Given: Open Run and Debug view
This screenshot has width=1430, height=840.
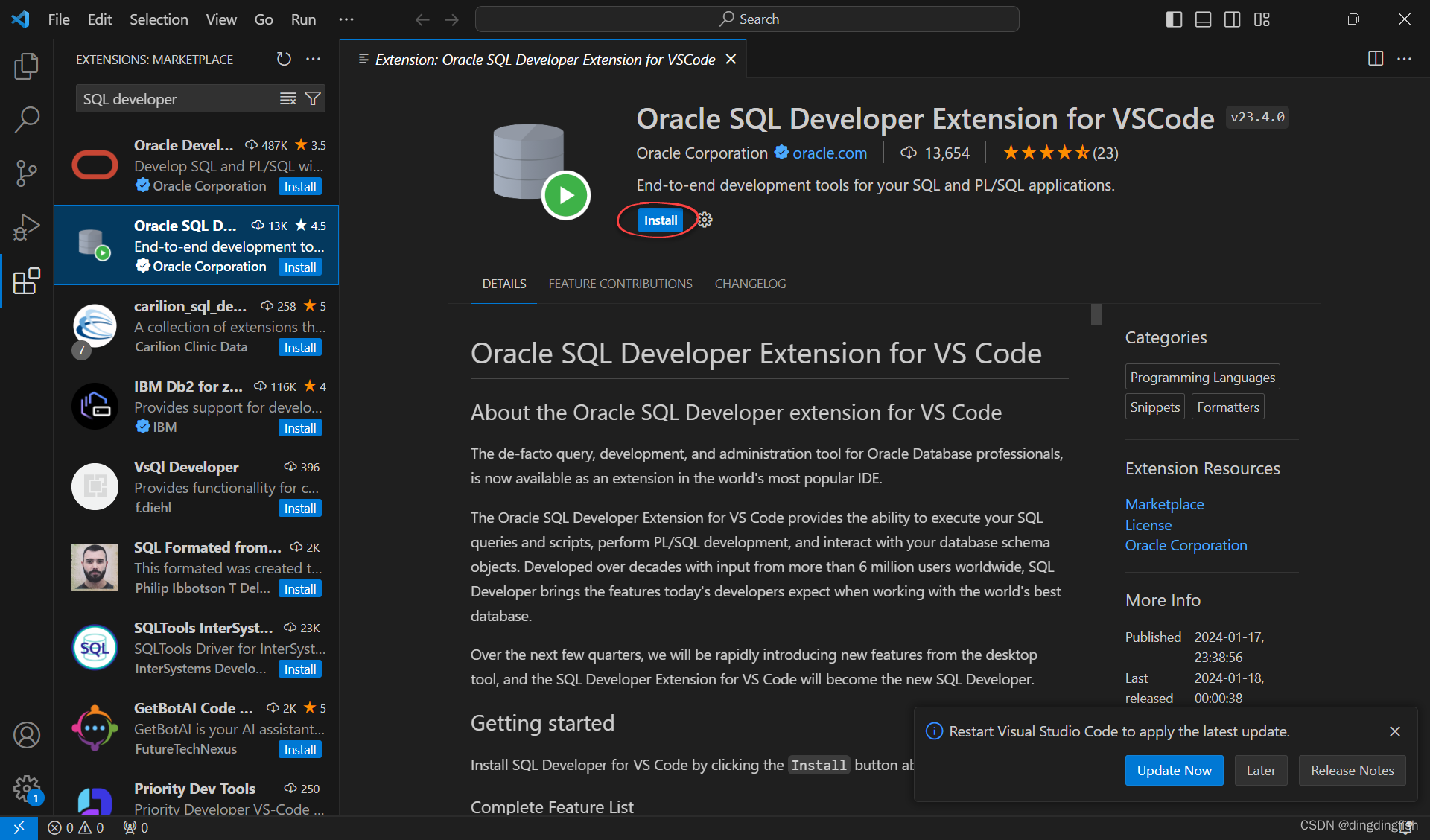Looking at the screenshot, I should tap(27, 227).
